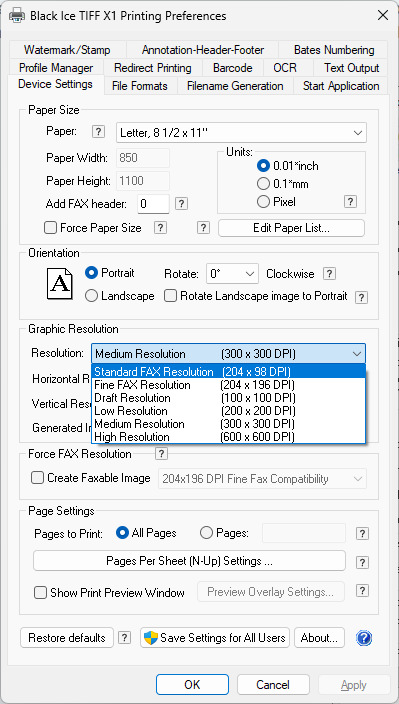Screen dimensions: 399x704
Task: Click the blue round help icon
Action: coord(364,638)
